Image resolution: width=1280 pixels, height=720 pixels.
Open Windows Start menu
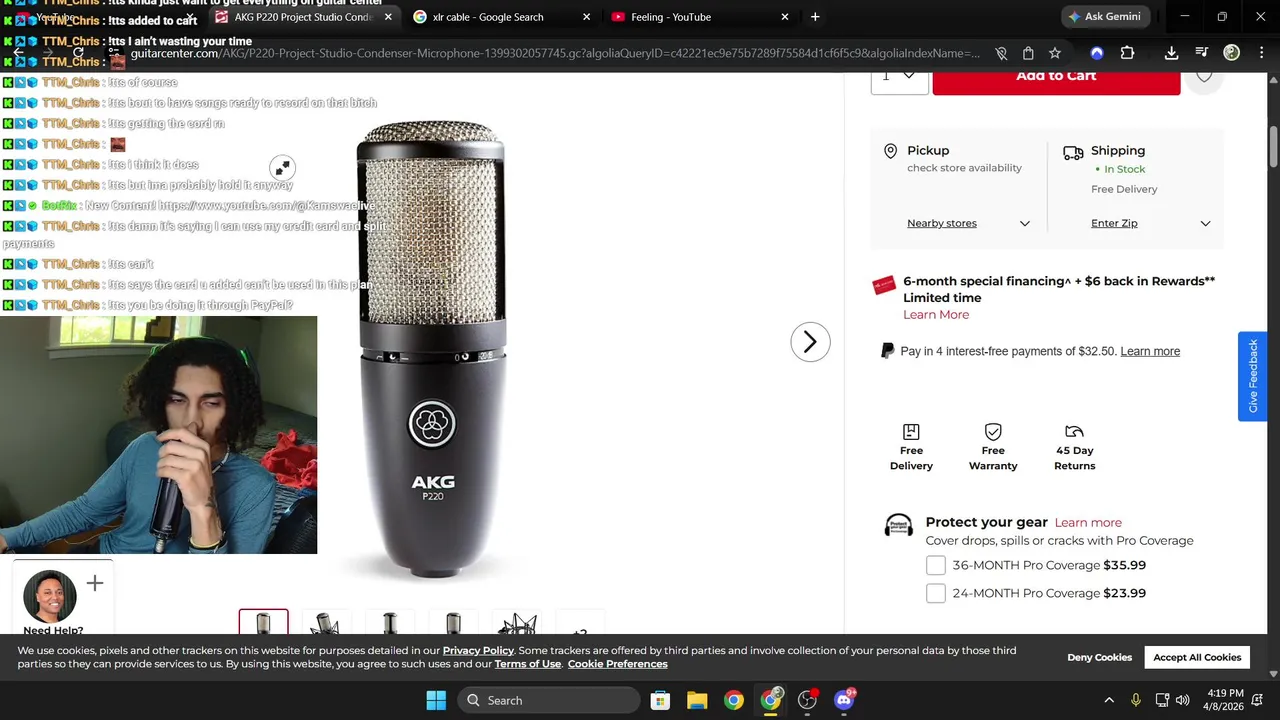pyautogui.click(x=436, y=700)
